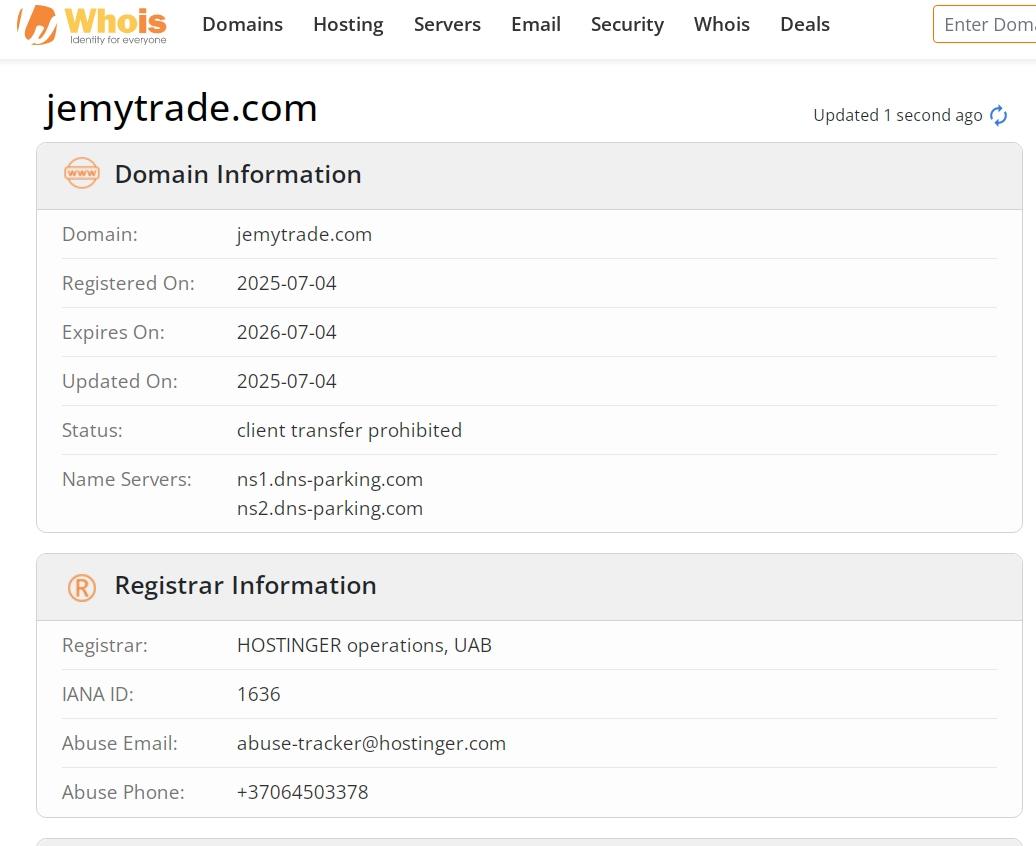Select the abuse phone +37064503378
This screenshot has height=846, width=1036.
click(303, 792)
